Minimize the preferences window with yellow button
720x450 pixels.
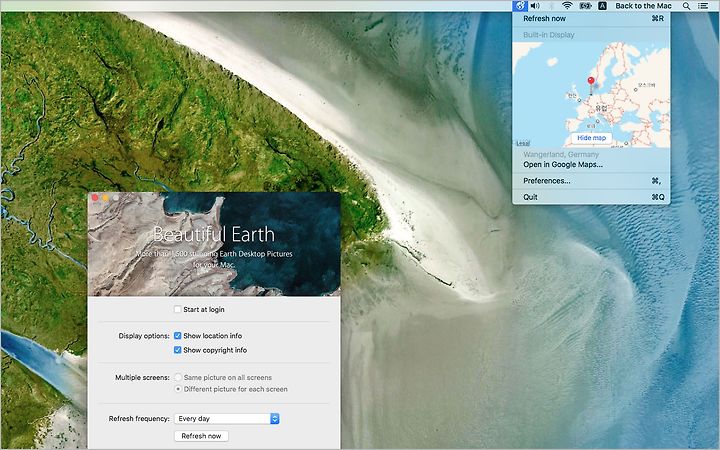(106, 198)
